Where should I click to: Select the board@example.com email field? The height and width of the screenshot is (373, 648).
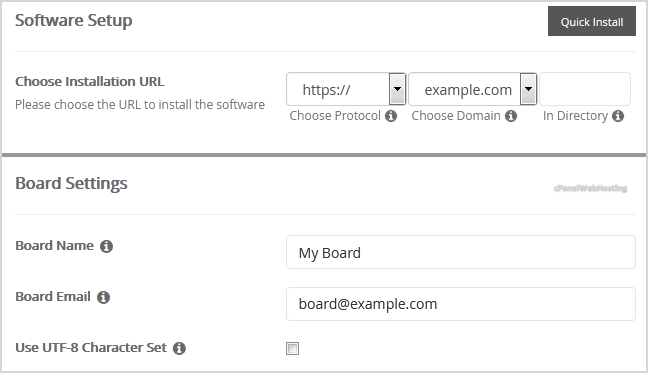[x=461, y=304]
